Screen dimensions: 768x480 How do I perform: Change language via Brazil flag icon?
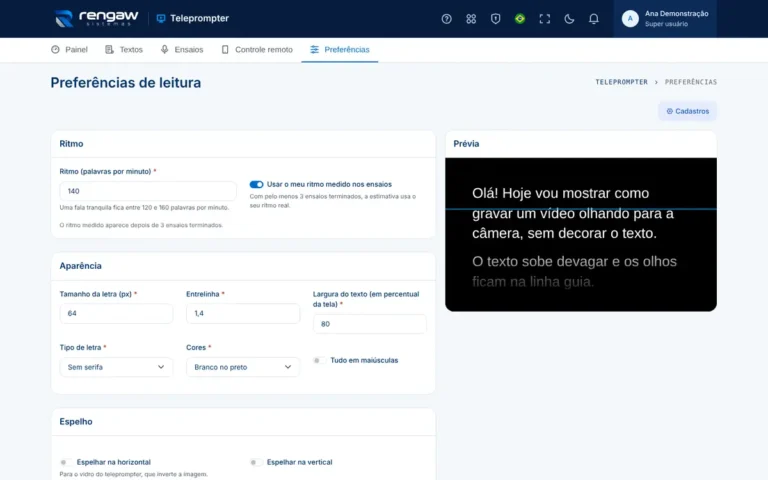pos(520,19)
